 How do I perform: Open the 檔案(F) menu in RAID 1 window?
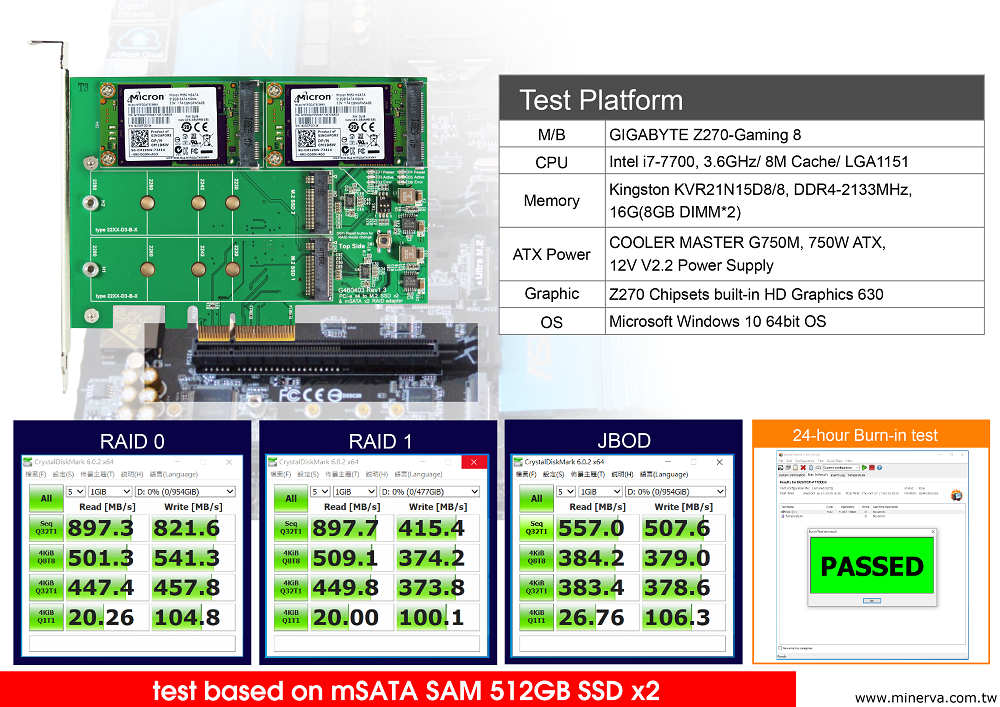click(280, 474)
